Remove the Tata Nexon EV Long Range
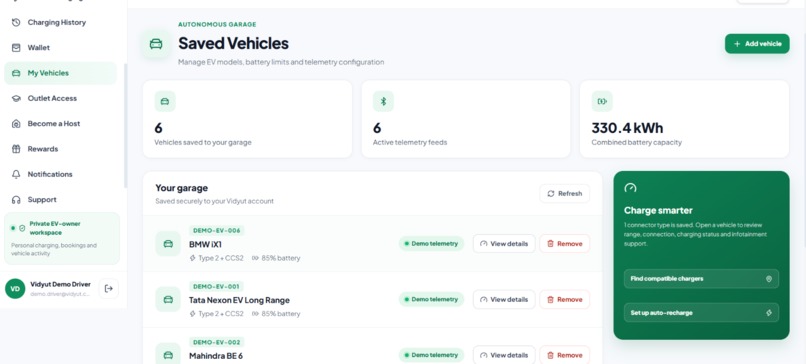This screenshot has width=806, height=364. 564,299
